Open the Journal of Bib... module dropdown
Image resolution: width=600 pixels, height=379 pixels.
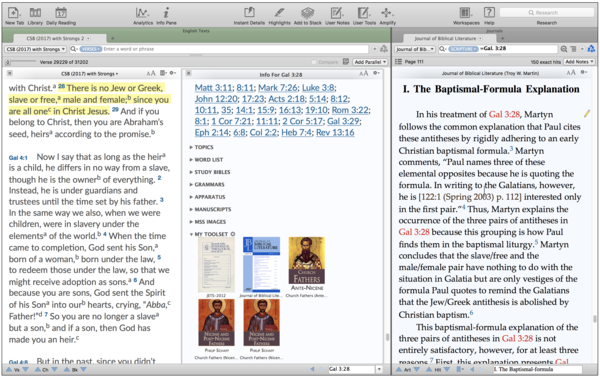(x=415, y=49)
